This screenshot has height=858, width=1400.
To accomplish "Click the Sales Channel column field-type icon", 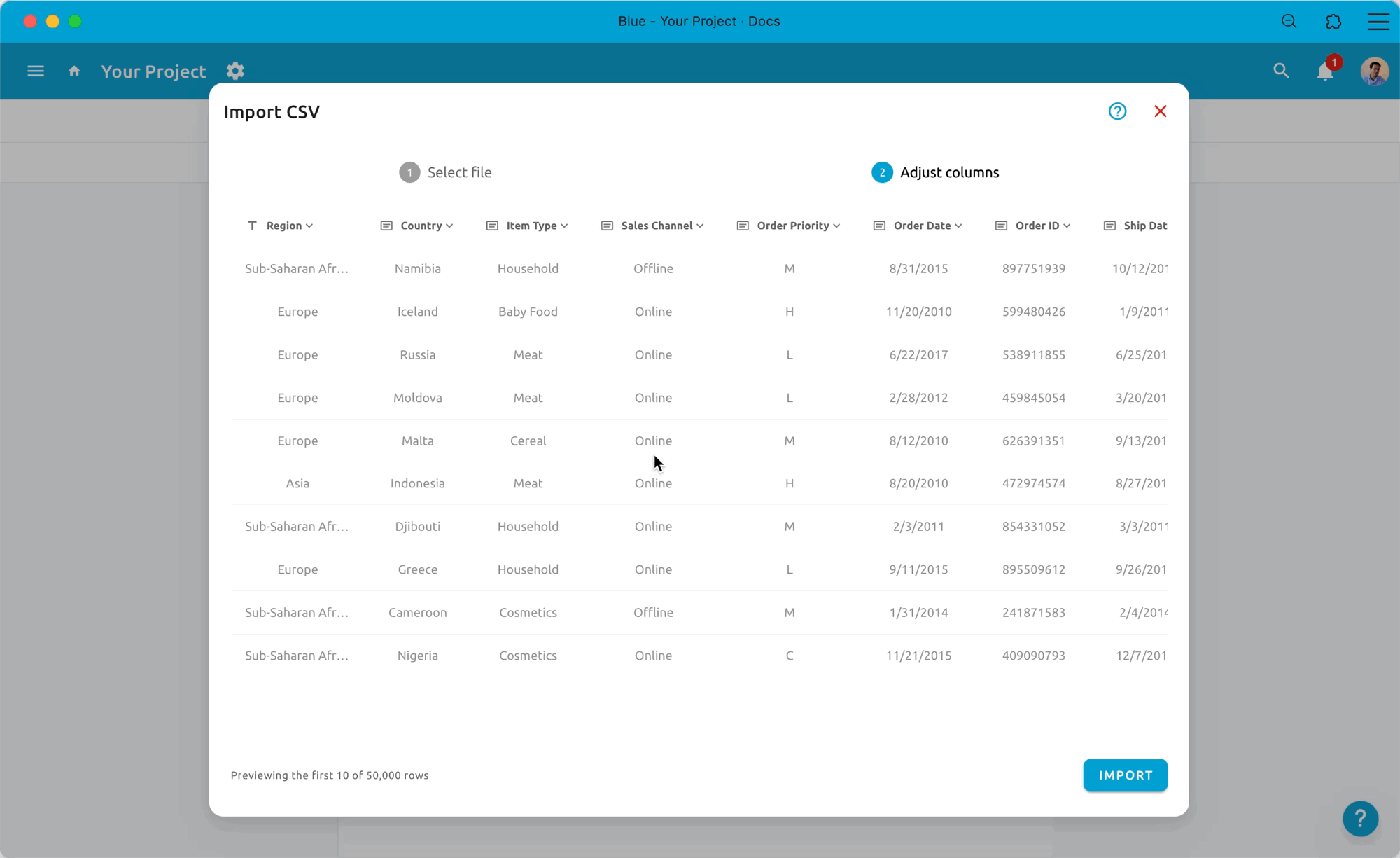I will pos(606,225).
